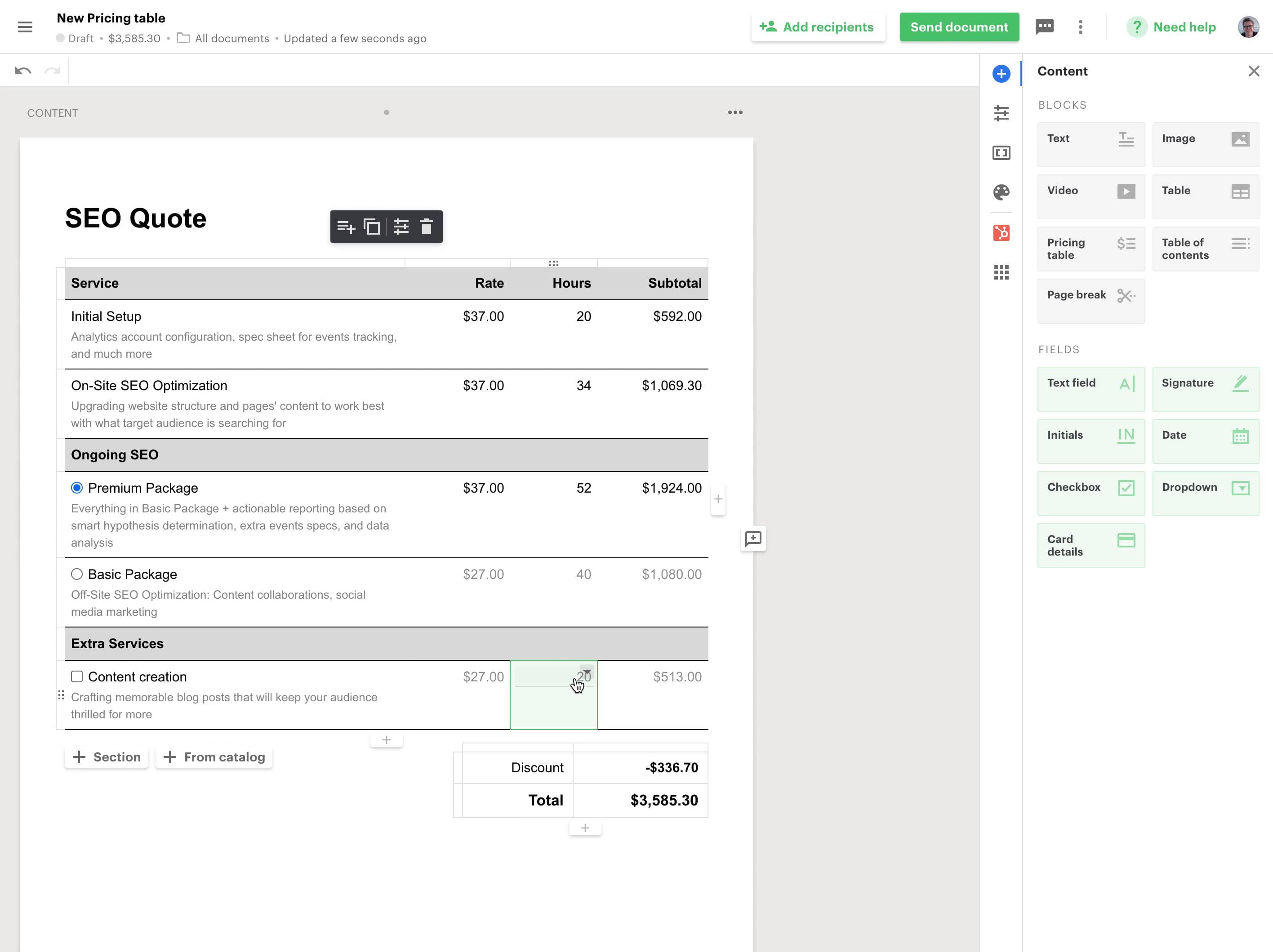Click the add comment icon beside table
The width and height of the screenshot is (1273, 952).
tap(753, 539)
